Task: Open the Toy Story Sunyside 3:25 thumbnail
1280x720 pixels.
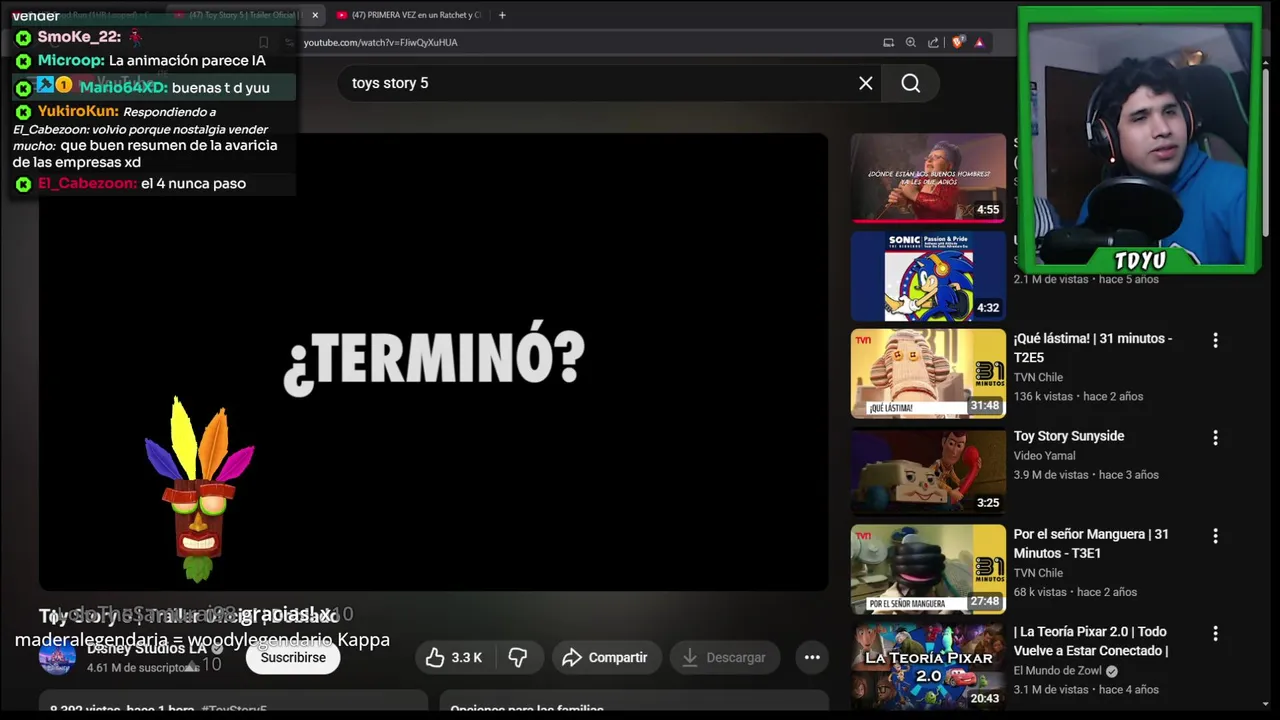Action: point(928,471)
